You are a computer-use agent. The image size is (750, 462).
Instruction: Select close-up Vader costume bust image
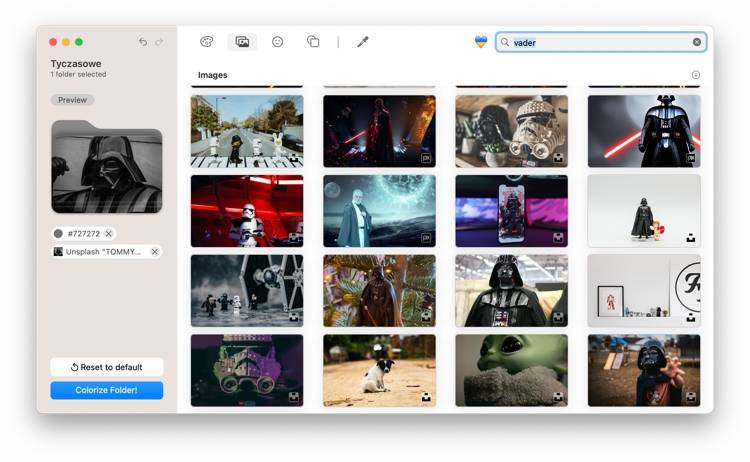tap(511, 291)
